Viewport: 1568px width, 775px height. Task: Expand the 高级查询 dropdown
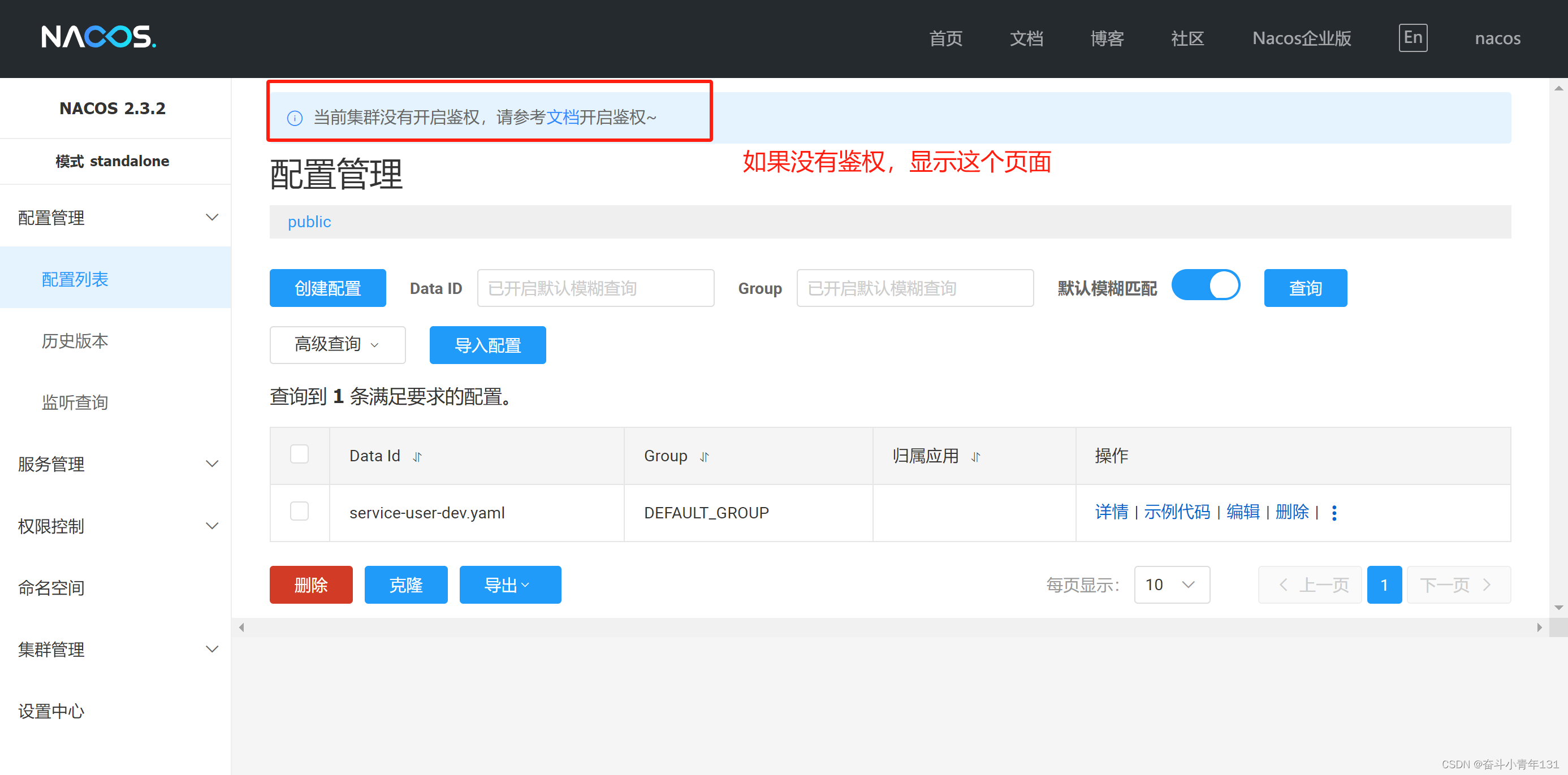[337, 345]
